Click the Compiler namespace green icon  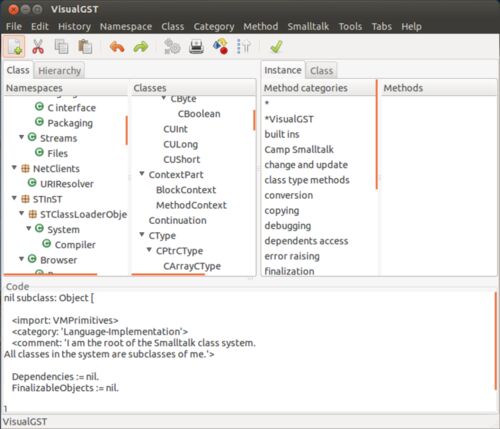47,244
